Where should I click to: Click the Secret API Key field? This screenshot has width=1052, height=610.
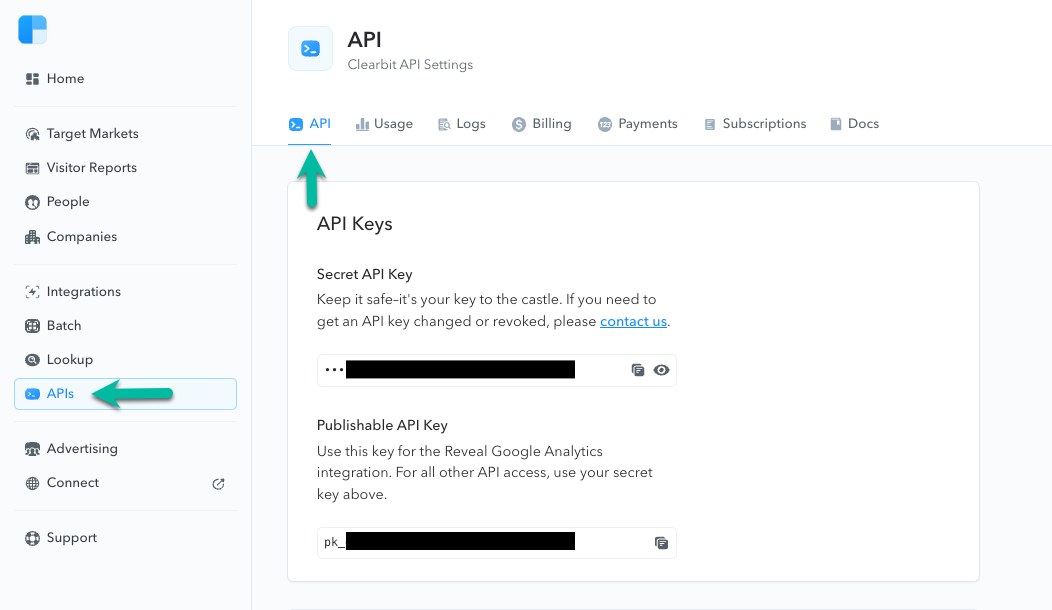[496, 370]
